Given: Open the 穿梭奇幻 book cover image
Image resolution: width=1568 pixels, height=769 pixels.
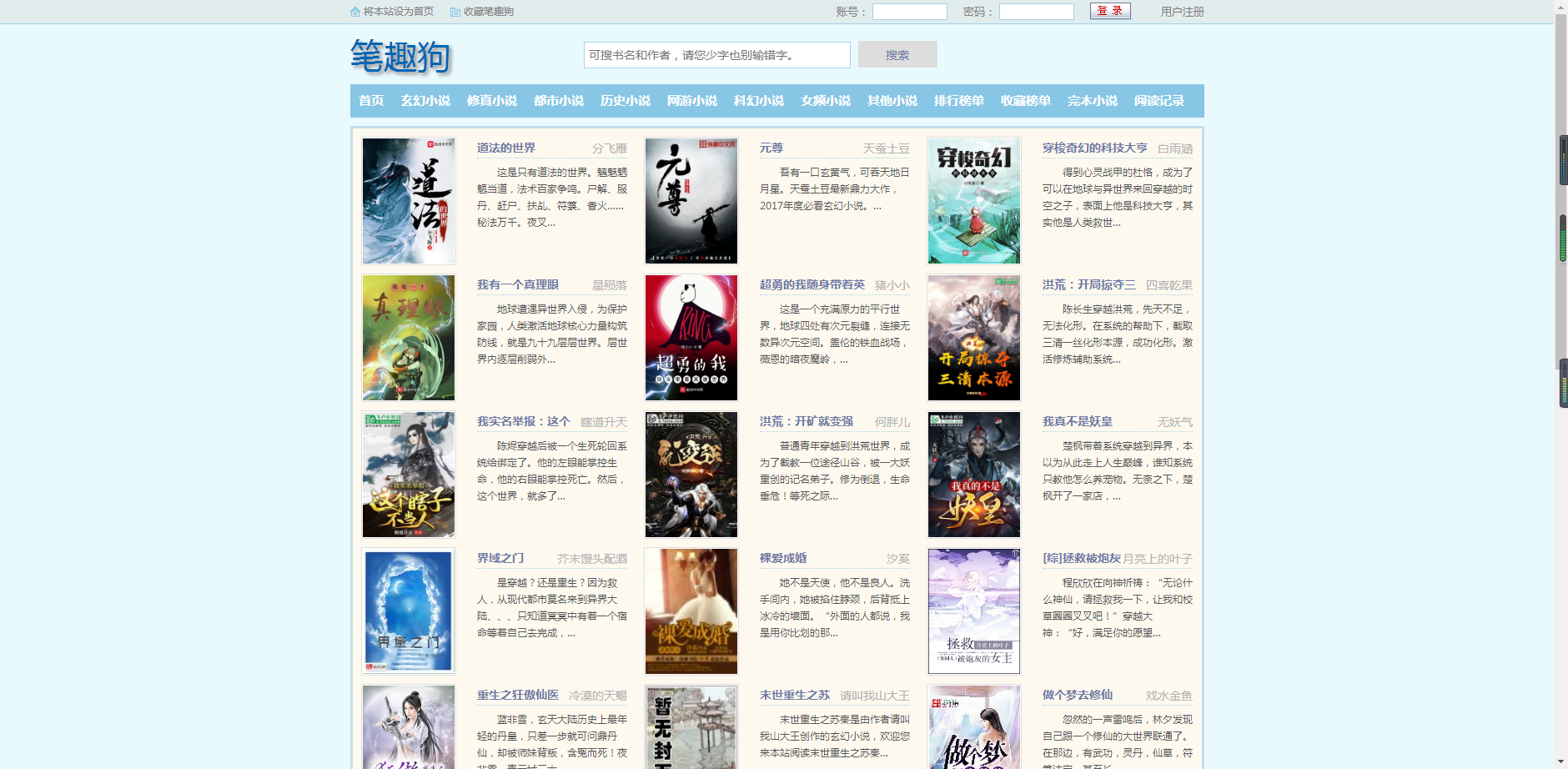Looking at the screenshot, I should 974,201.
